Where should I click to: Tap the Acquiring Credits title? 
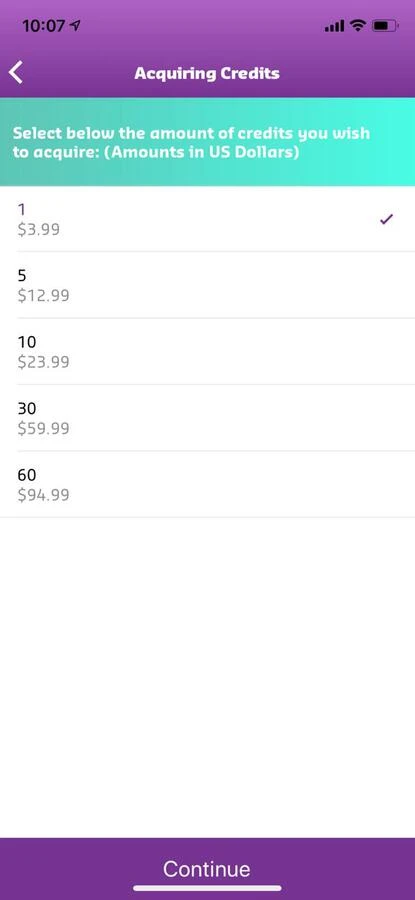tap(207, 73)
